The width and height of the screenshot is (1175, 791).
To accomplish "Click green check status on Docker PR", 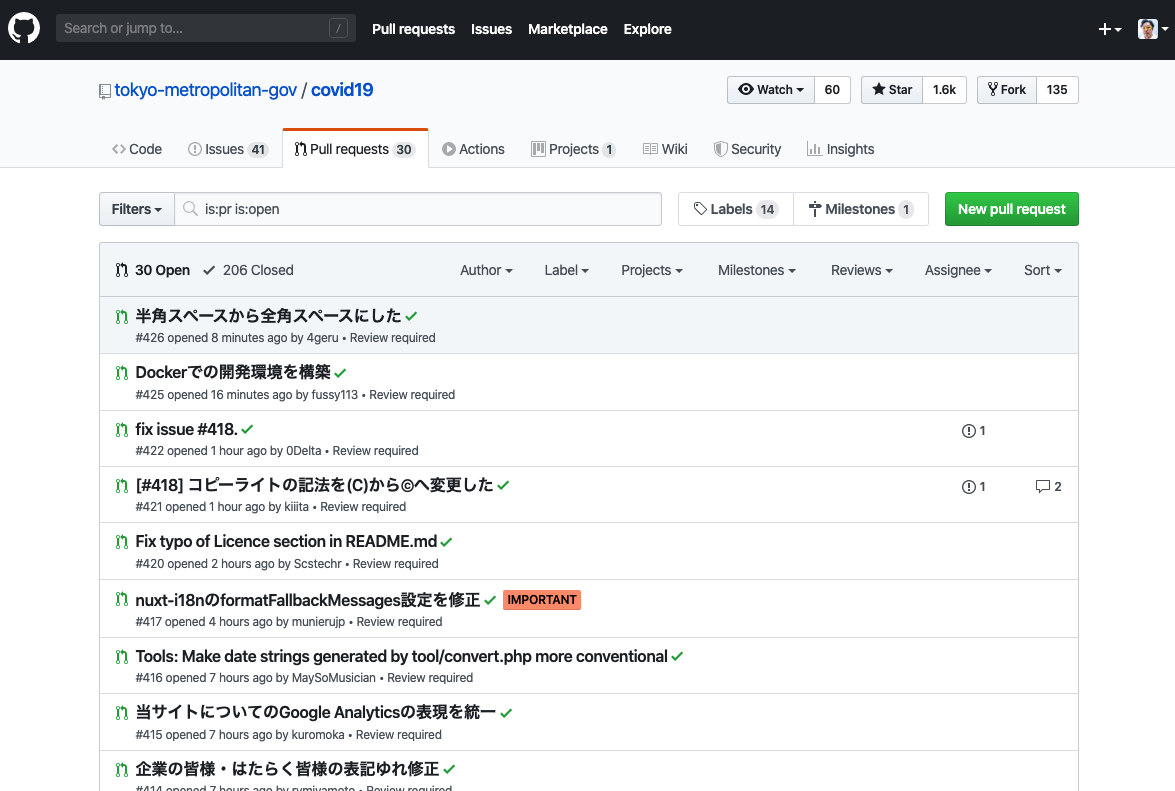I will pos(340,373).
